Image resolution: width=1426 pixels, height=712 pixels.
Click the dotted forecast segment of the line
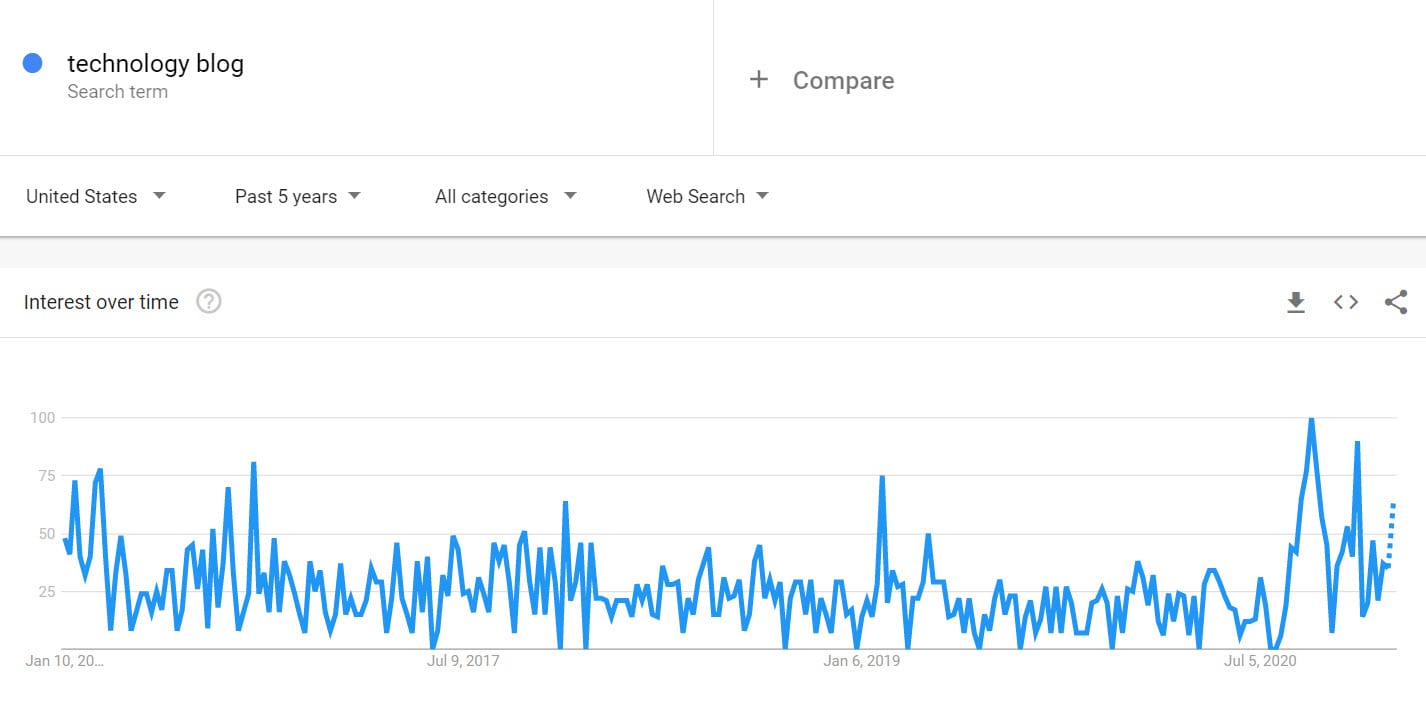[x=1391, y=530]
